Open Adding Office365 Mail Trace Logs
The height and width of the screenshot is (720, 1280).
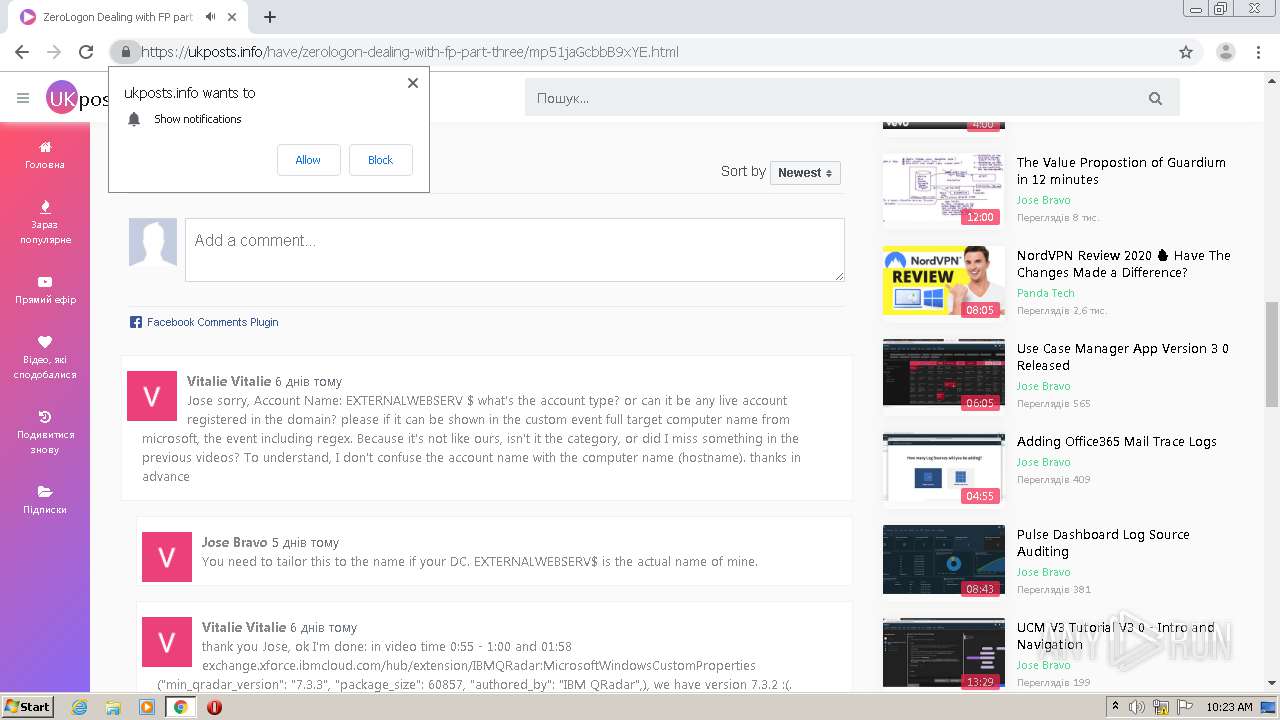(x=1117, y=441)
